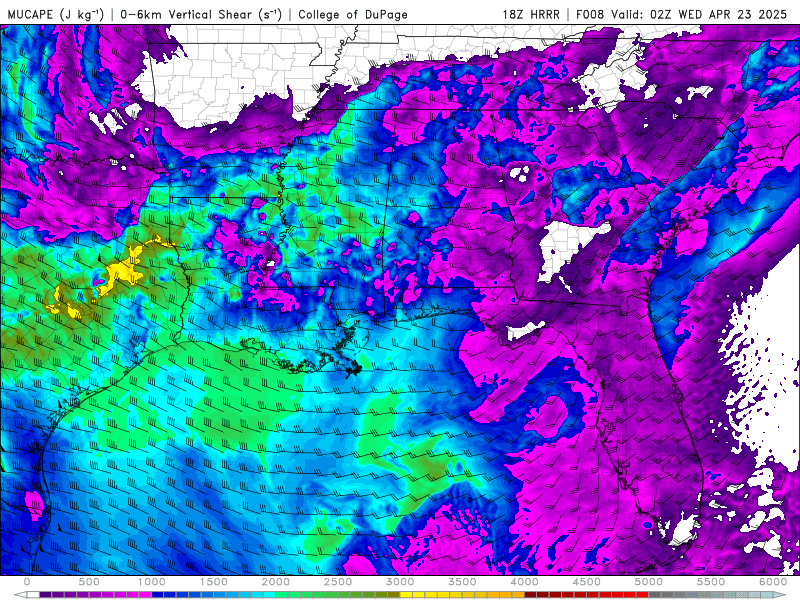The image size is (800, 600).
Task: Click the 0 value on the color scale
Action: (27, 582)
